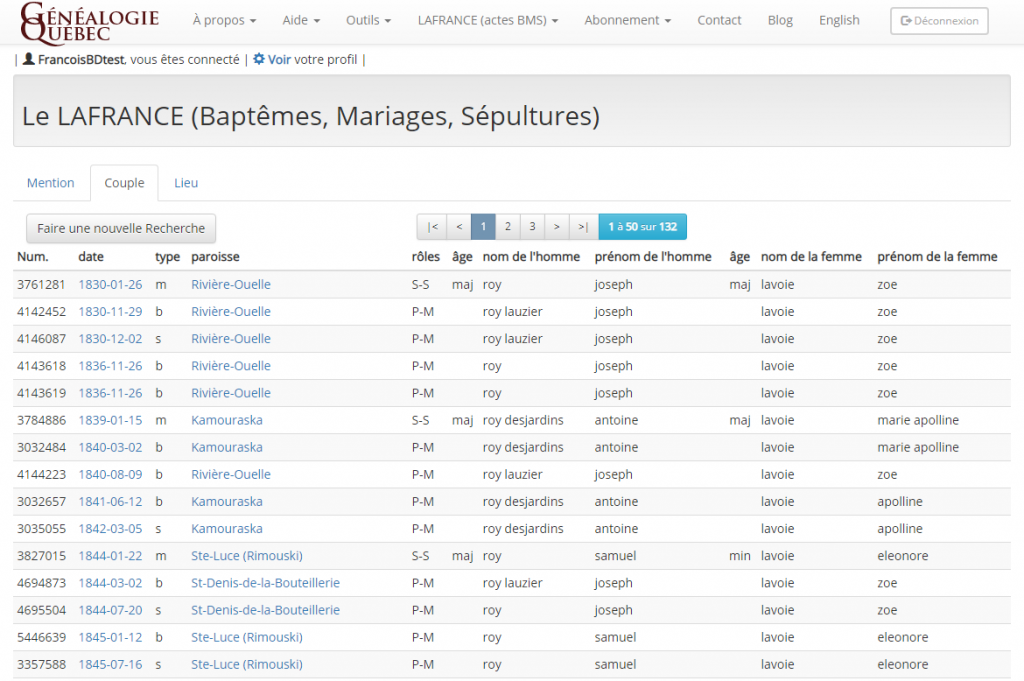Open record dated 1841-06-12
The image size is (1024, 681).
(x=110, y=501)
